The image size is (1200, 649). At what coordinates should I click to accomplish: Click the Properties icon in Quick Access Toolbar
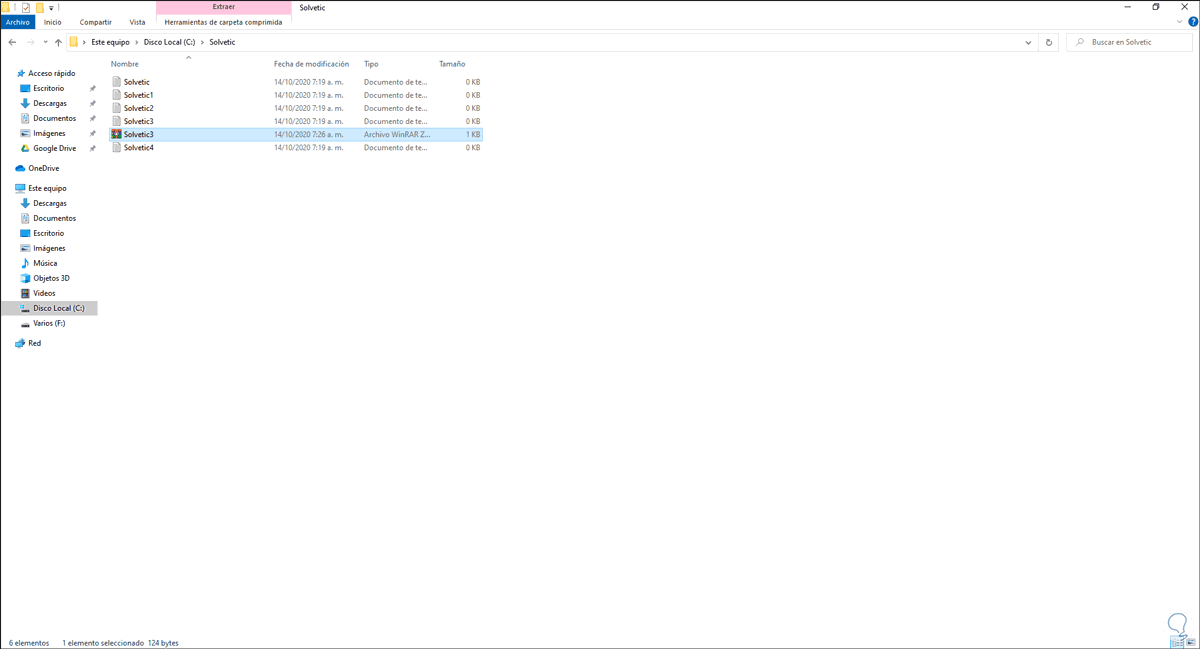point(25,7)
